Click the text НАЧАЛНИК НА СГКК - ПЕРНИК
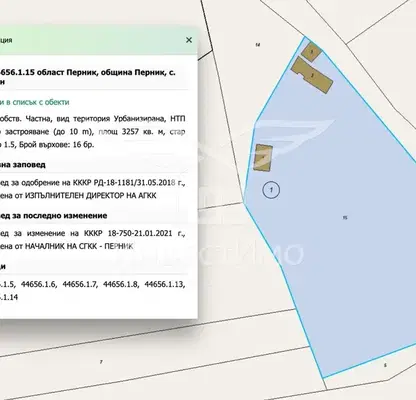This screenshot has height=400, width=416. (79, 246)
